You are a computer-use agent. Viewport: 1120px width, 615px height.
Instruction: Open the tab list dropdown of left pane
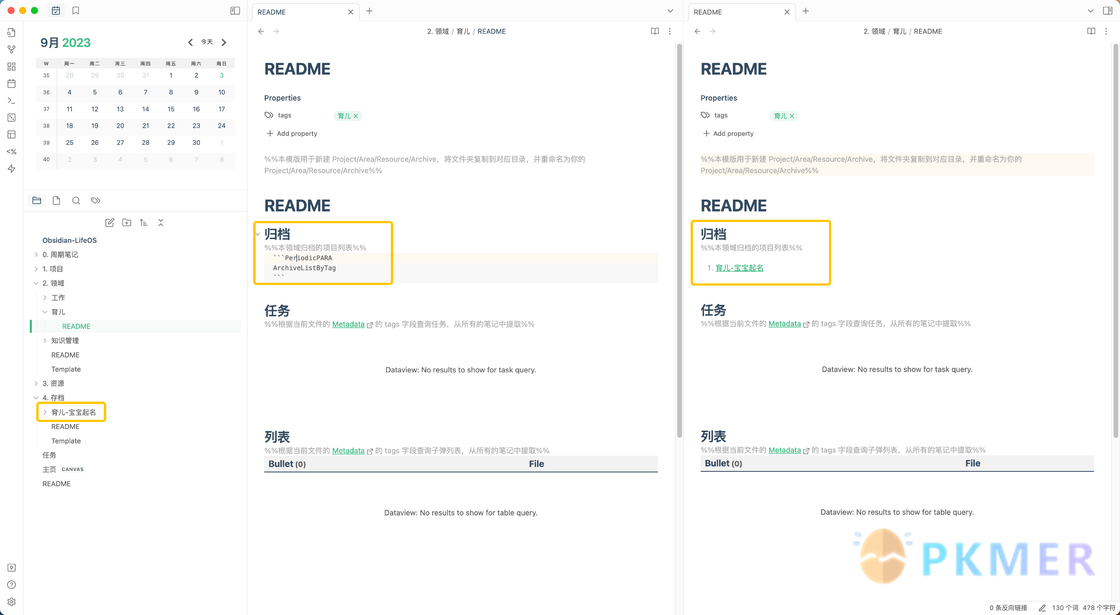pos(670,11)
